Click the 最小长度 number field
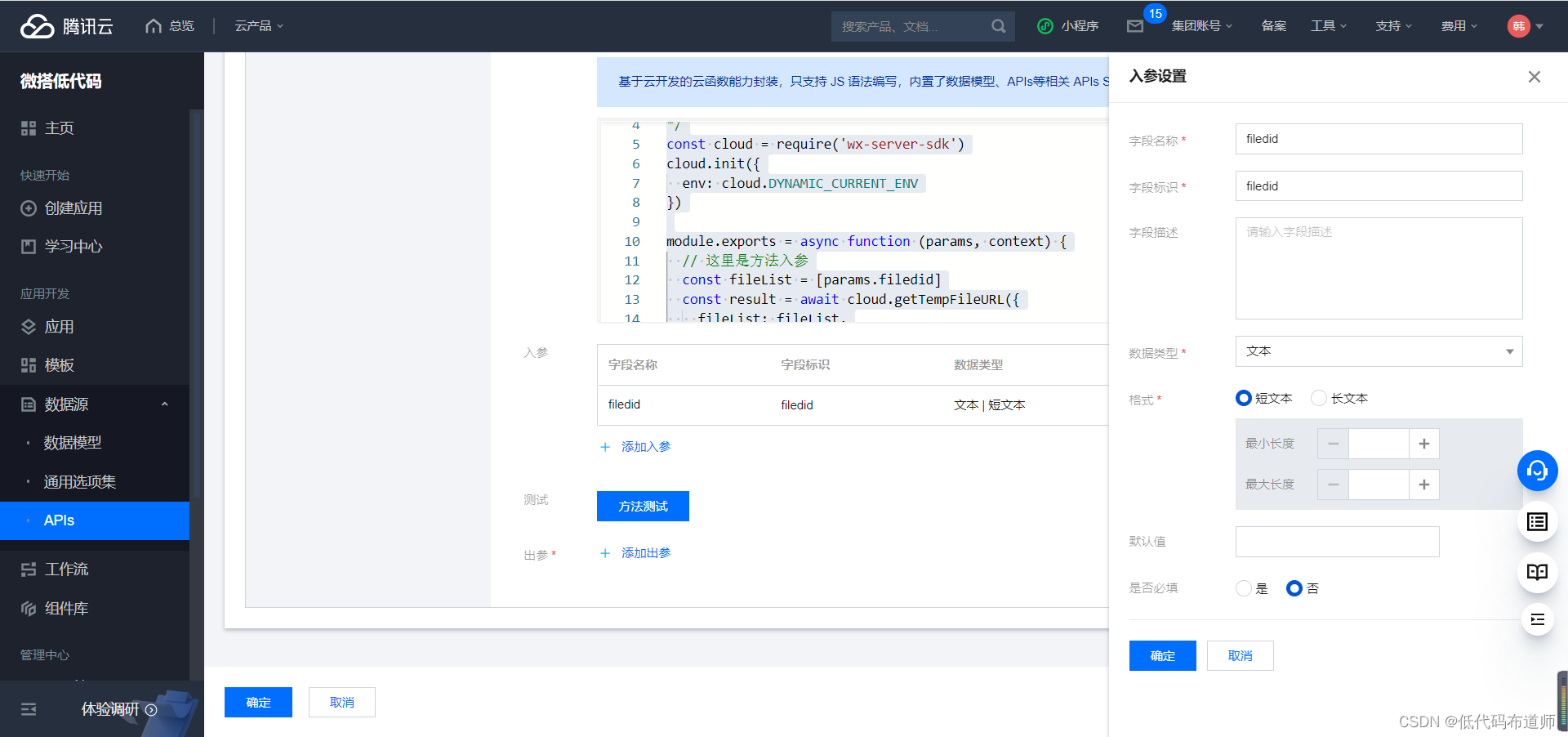The height and width of the screenshot is (737, 1568). coord(1379,444)
